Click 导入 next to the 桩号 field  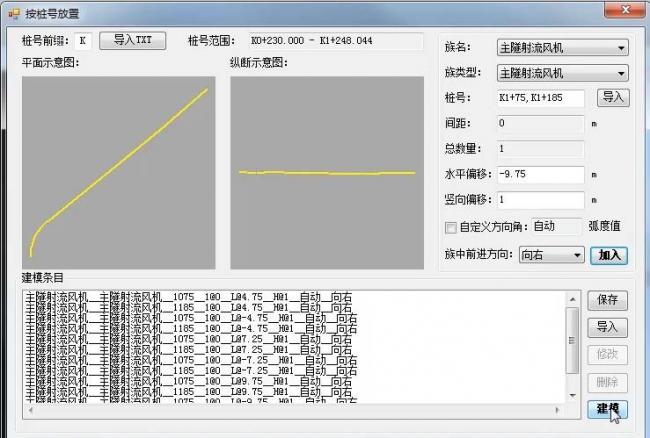point(612,98)
